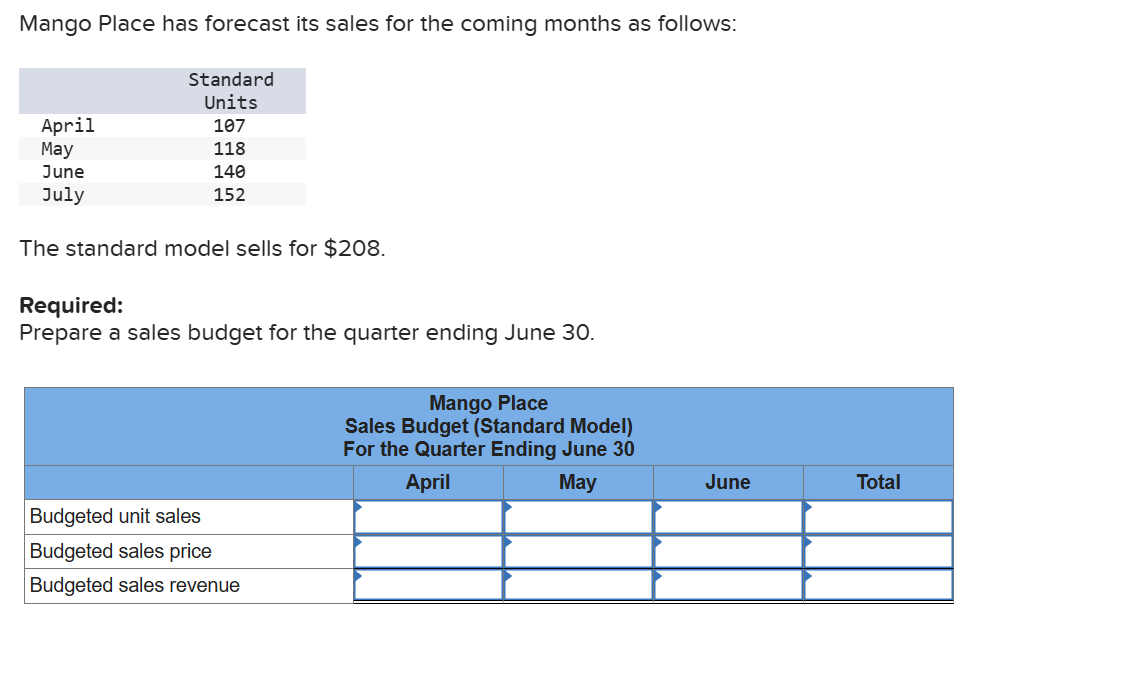
Task: Select May budgeted sales price cell
Action: [x=578, y=551]
